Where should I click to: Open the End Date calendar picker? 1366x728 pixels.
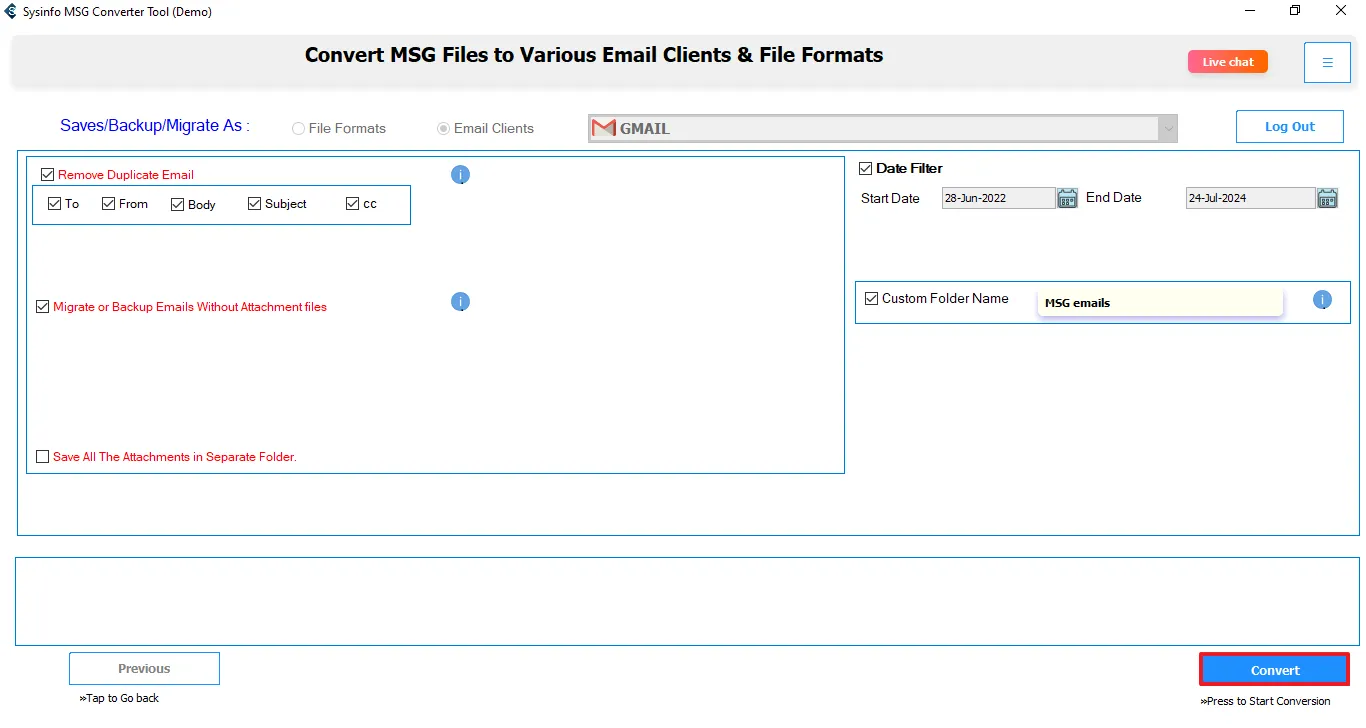1327,198
